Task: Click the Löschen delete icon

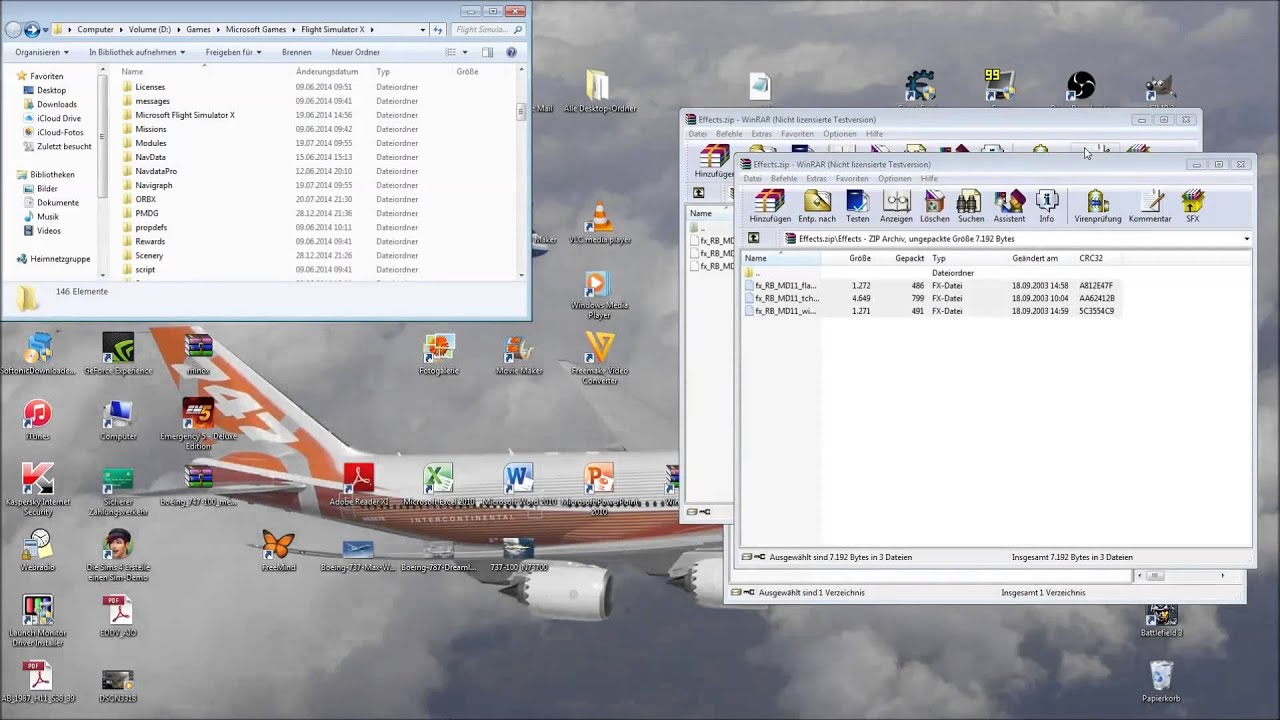Action: [x=934, y=205]
